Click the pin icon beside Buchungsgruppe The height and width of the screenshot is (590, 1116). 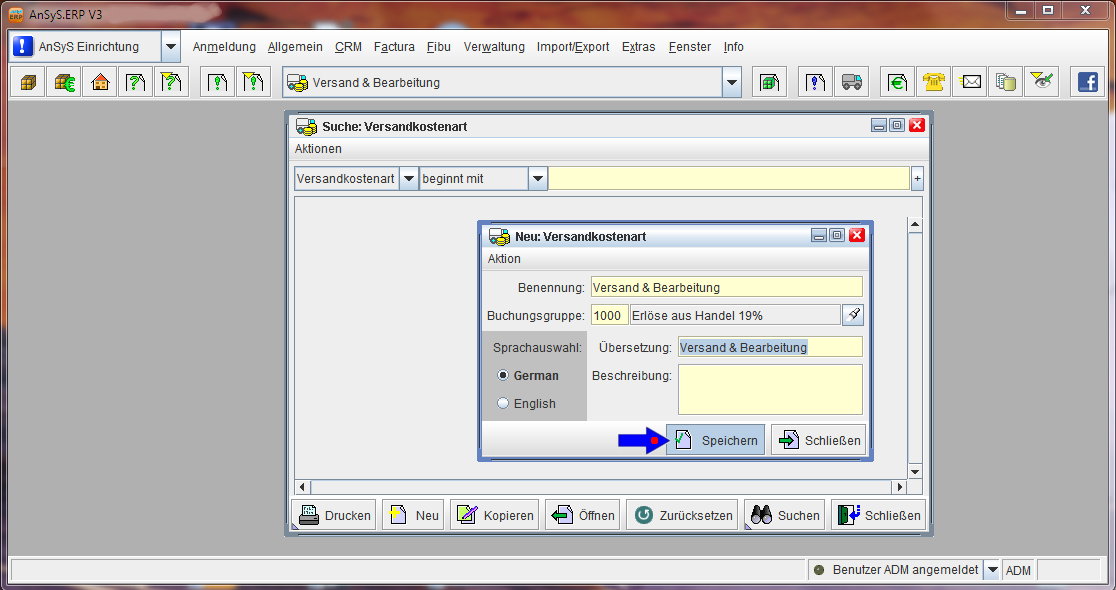[852, 315]
